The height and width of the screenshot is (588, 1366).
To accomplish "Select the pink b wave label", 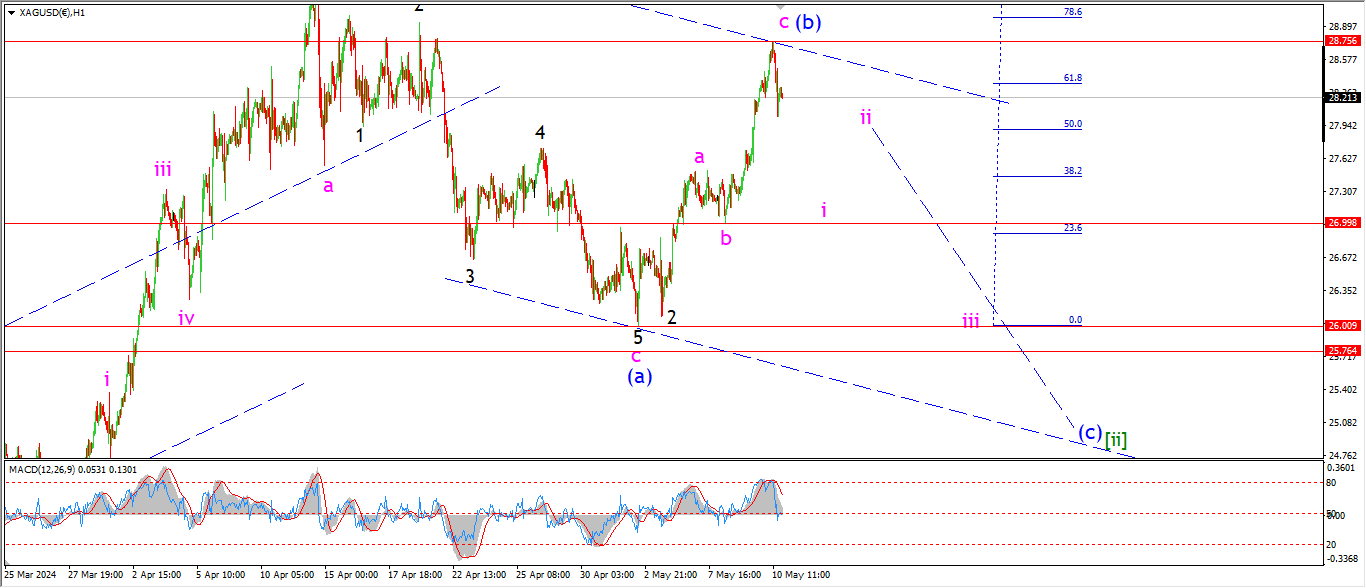I will click(726, 238).
